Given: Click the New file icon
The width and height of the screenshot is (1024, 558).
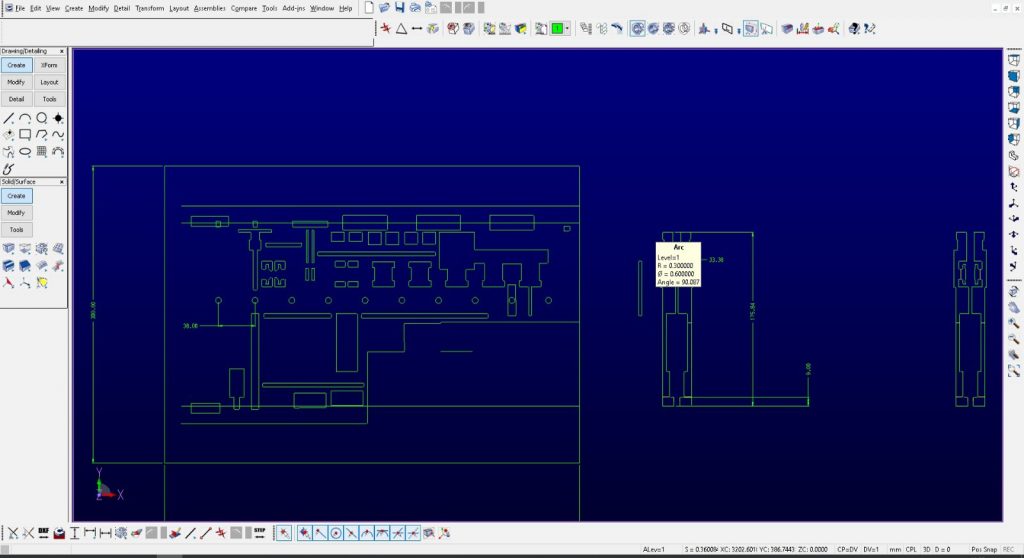Looking at the screenshot, I should click(x=369, y=8).
